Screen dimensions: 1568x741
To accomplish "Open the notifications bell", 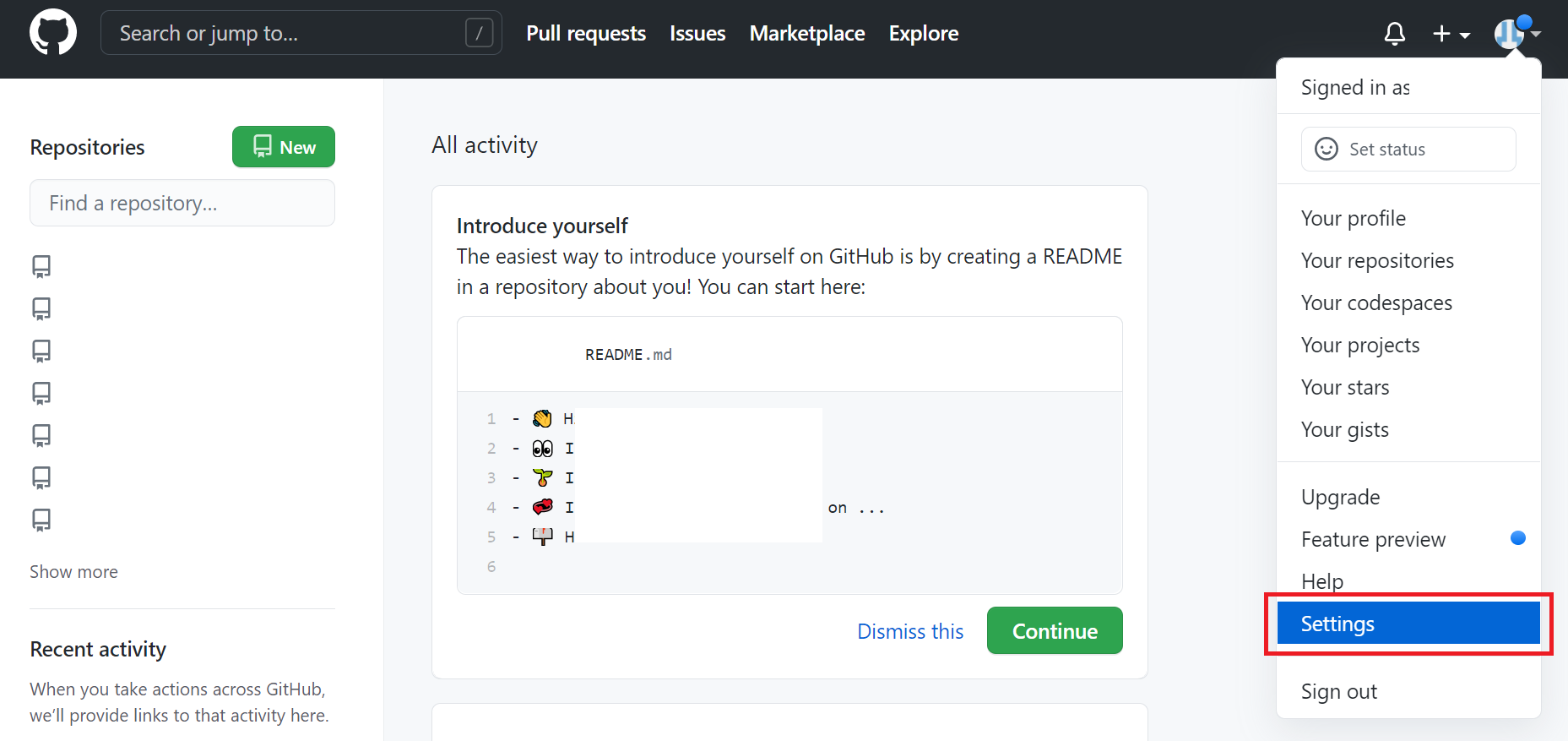I will coord(1395,34).
